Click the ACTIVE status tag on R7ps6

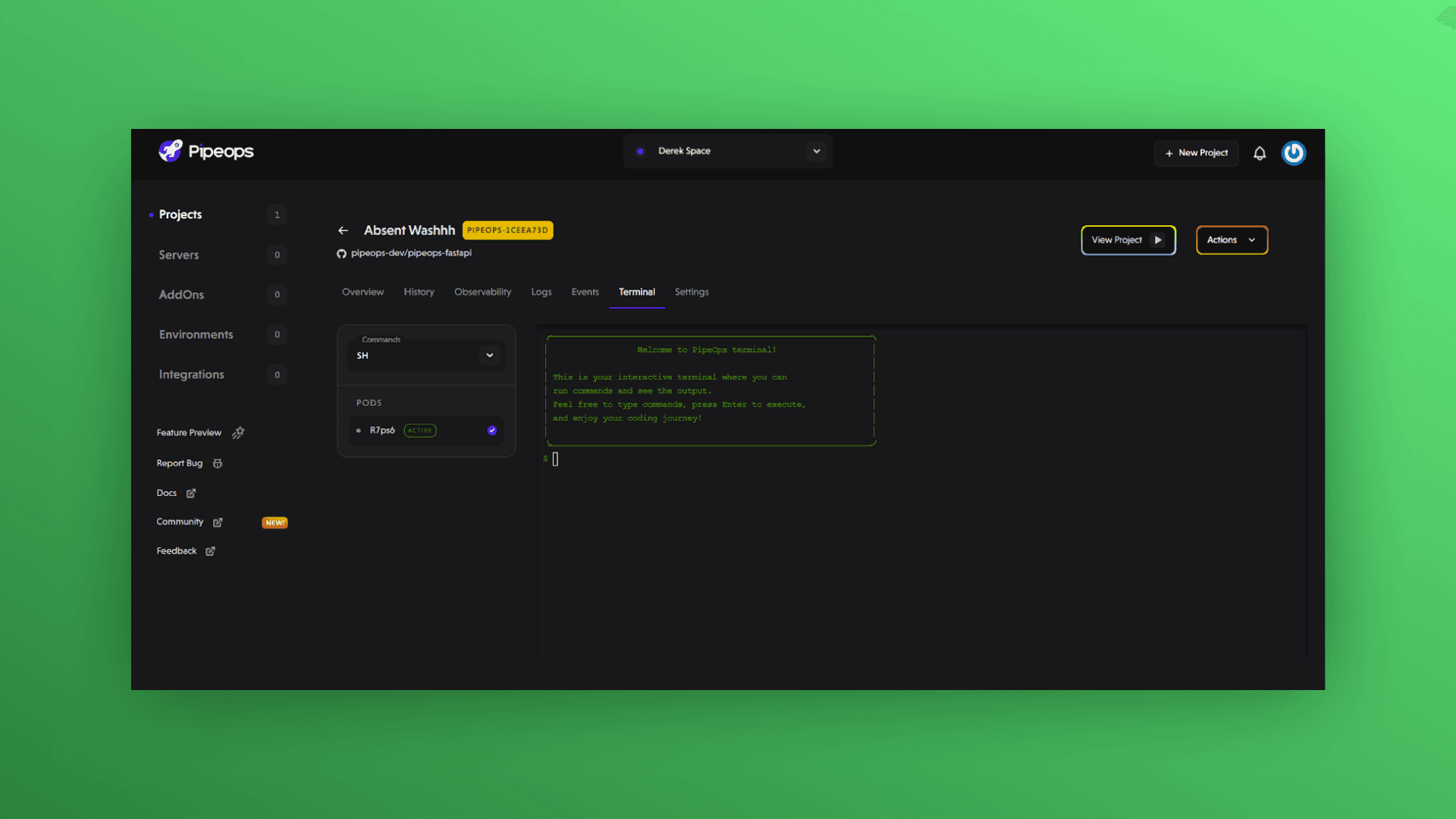tap(420, 431)
